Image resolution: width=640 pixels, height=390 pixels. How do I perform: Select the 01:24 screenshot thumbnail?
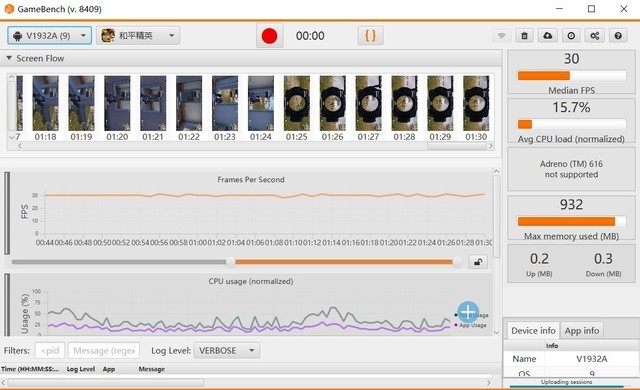(x=261, y=103)
